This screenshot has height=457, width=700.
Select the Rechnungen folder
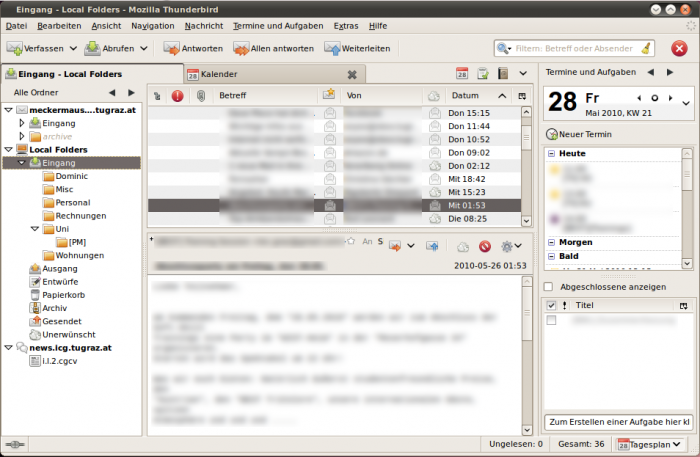tap(75, 216)
